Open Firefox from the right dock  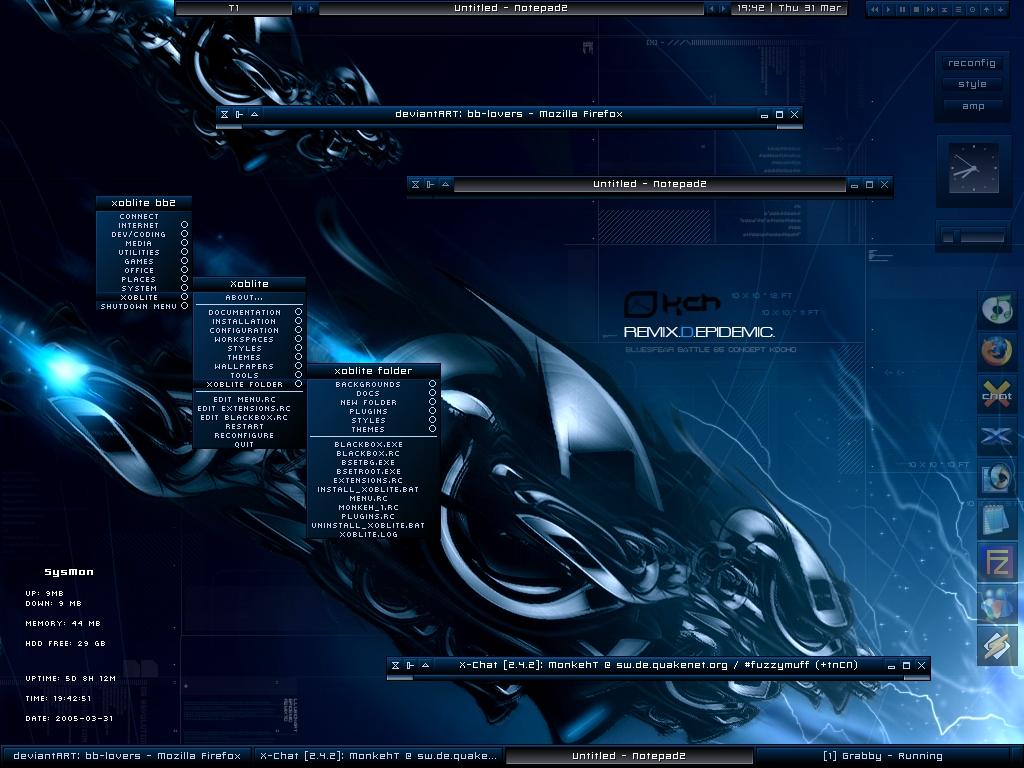click(997, 351)
